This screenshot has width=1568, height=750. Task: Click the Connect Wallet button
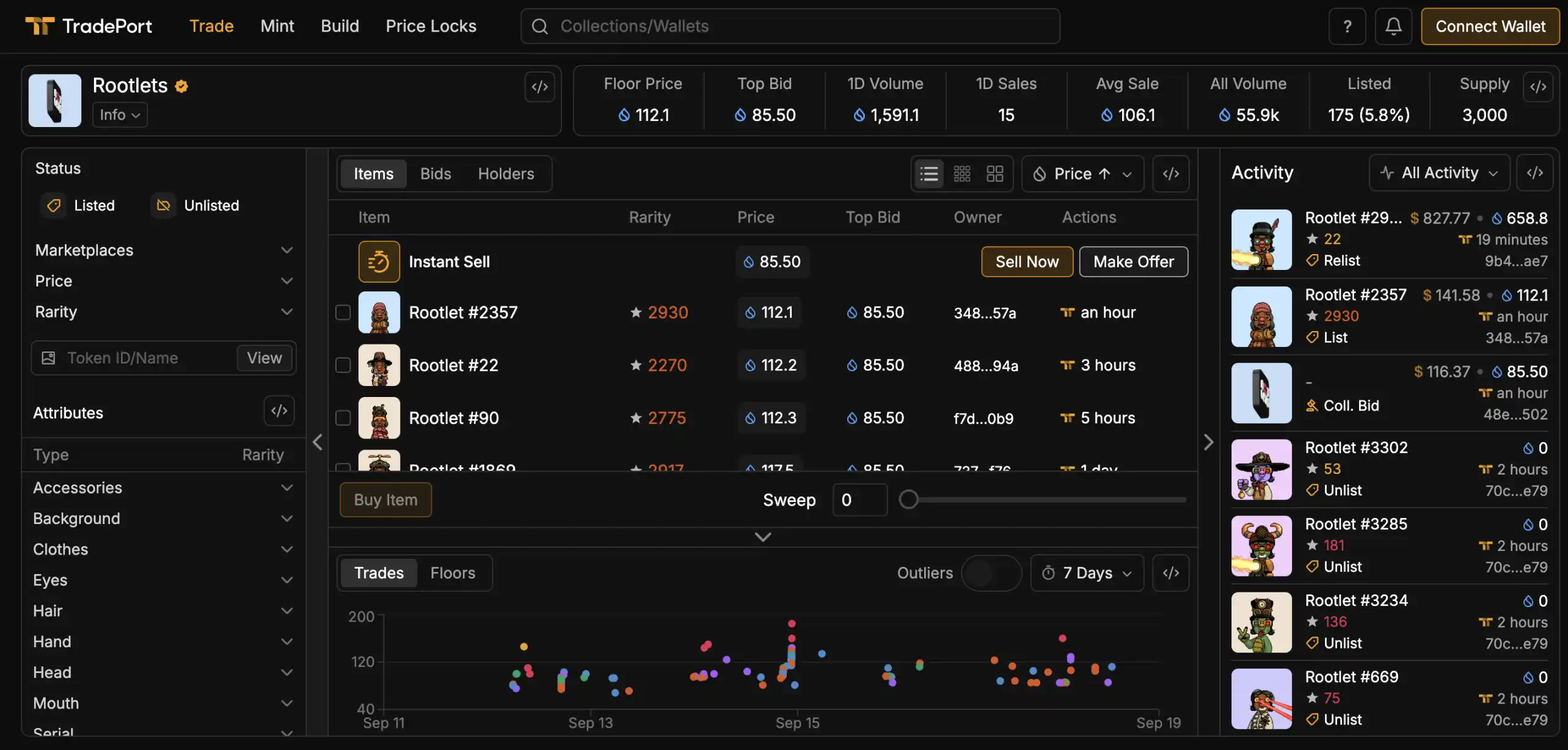pos(1490,26)
